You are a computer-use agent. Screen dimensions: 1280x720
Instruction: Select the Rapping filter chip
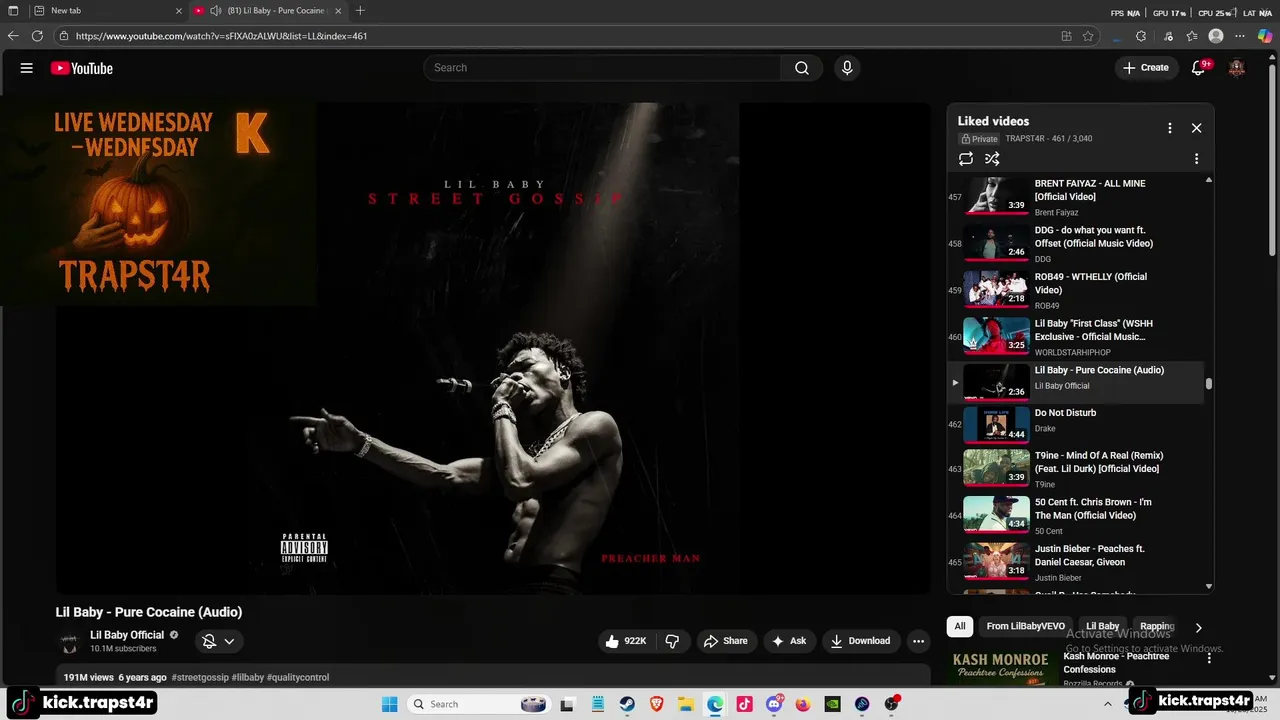click(1157, 626)
